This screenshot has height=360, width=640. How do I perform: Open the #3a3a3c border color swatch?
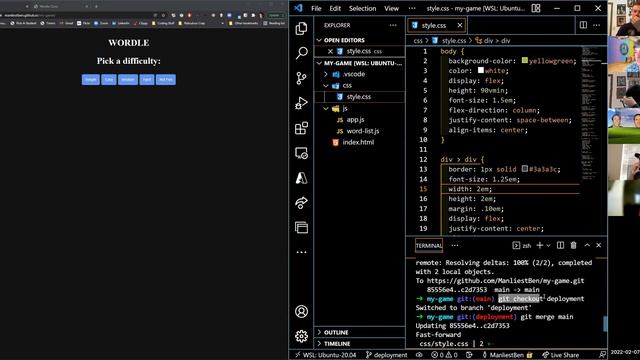(x=524, y=169)
